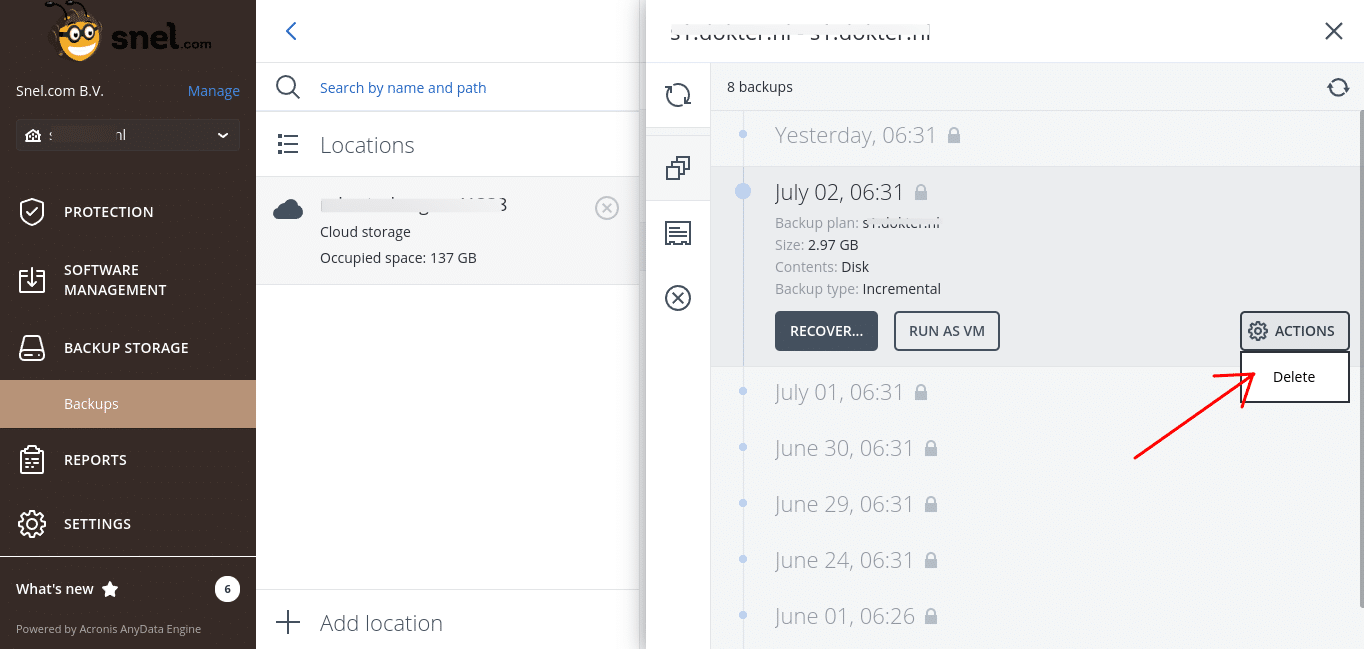
Task: Click the search magnifier icon
Action: tap(288, 88)
